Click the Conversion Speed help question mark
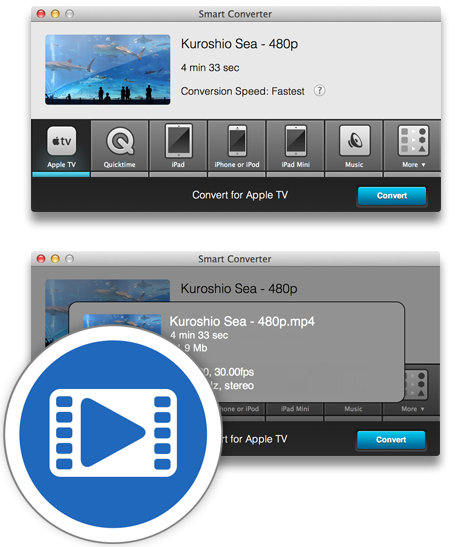 (320, 91)
